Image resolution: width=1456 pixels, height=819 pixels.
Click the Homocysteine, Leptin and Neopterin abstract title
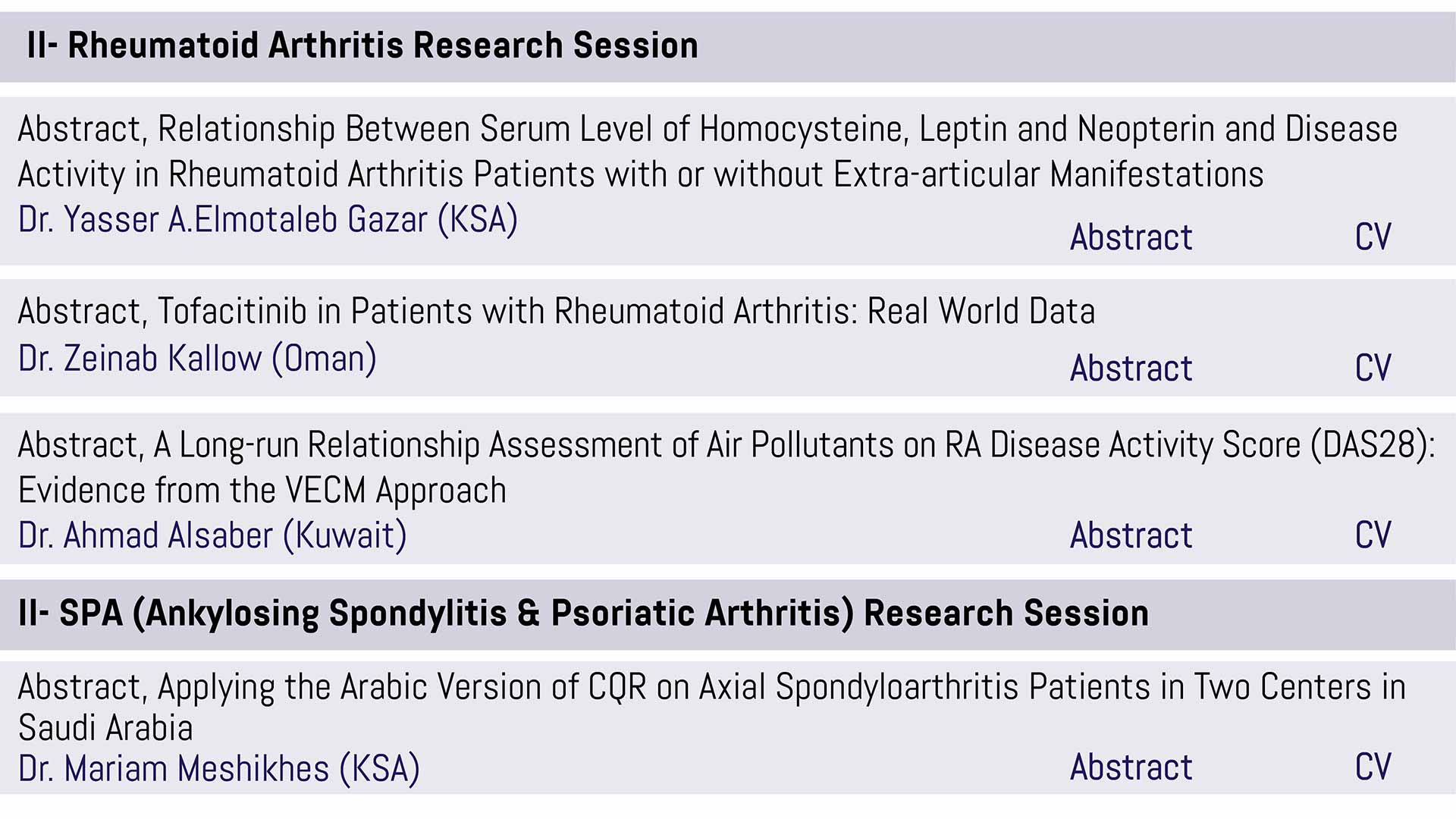(708, 152)
